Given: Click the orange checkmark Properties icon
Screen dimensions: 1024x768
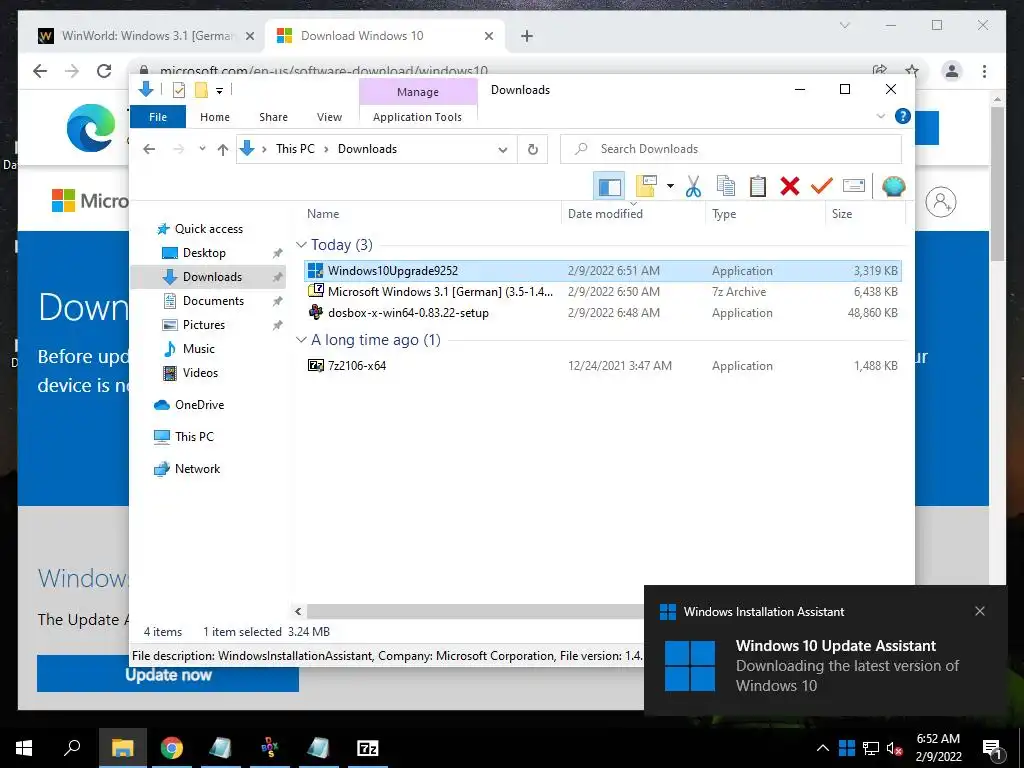Looking at the screenshot, I should (x=821, y=186).
